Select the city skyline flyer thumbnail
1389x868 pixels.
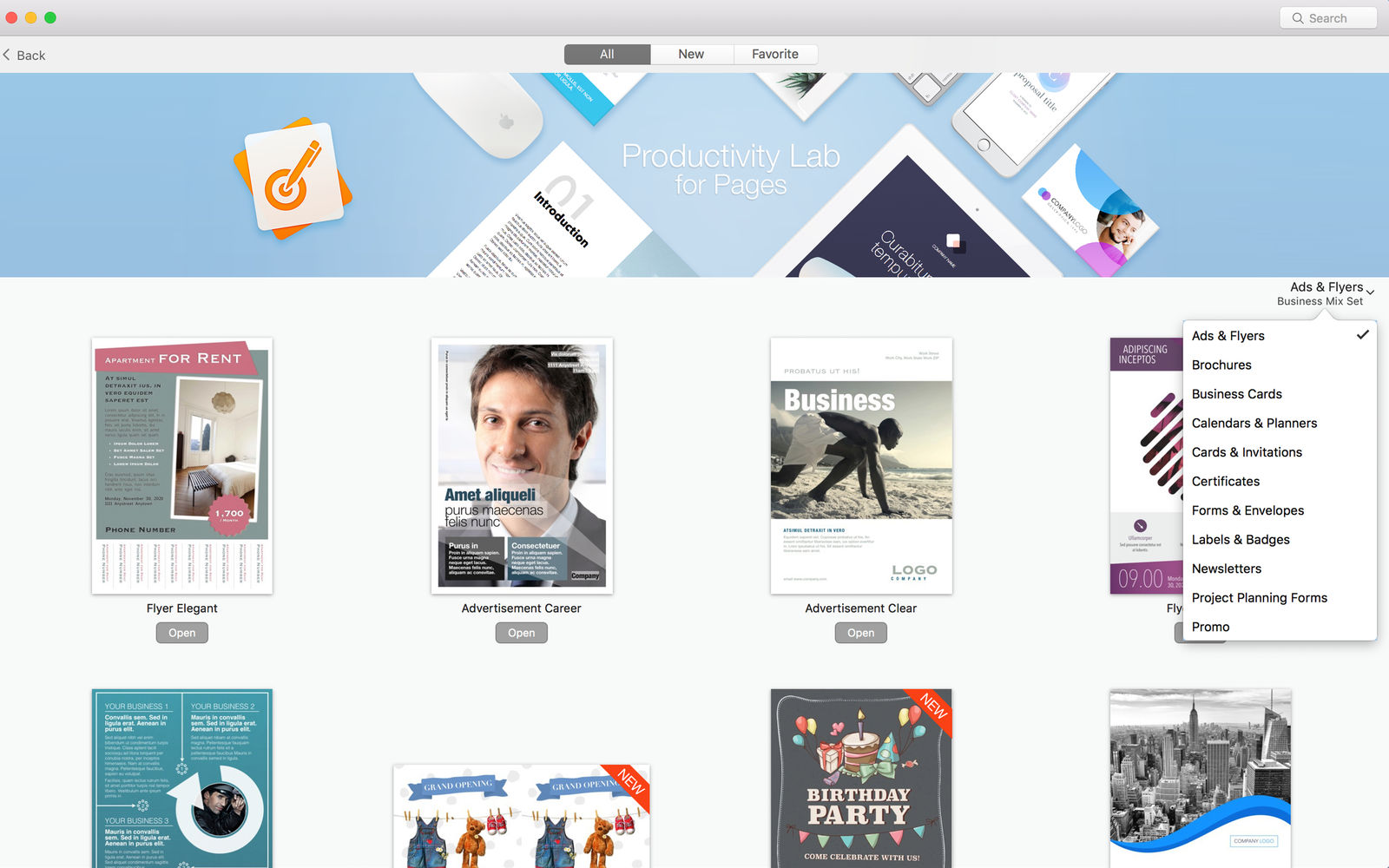(x=1201, y=779)
